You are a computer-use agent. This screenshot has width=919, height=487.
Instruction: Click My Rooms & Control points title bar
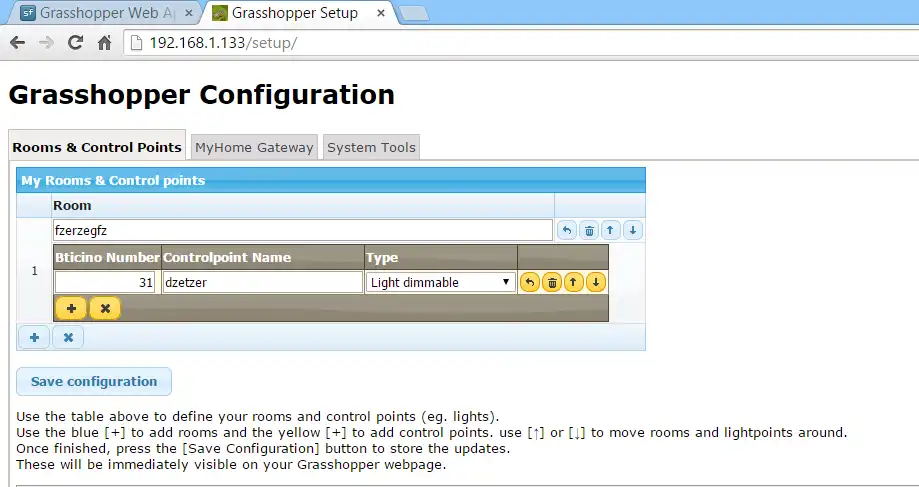tap(331, 181)
